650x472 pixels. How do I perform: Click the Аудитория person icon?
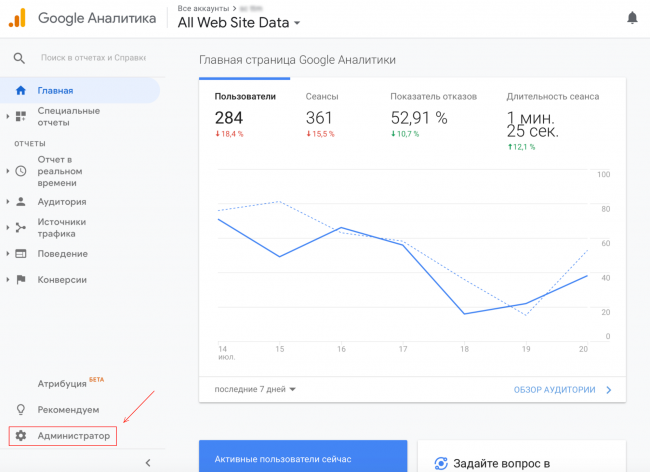click(20, 201)
